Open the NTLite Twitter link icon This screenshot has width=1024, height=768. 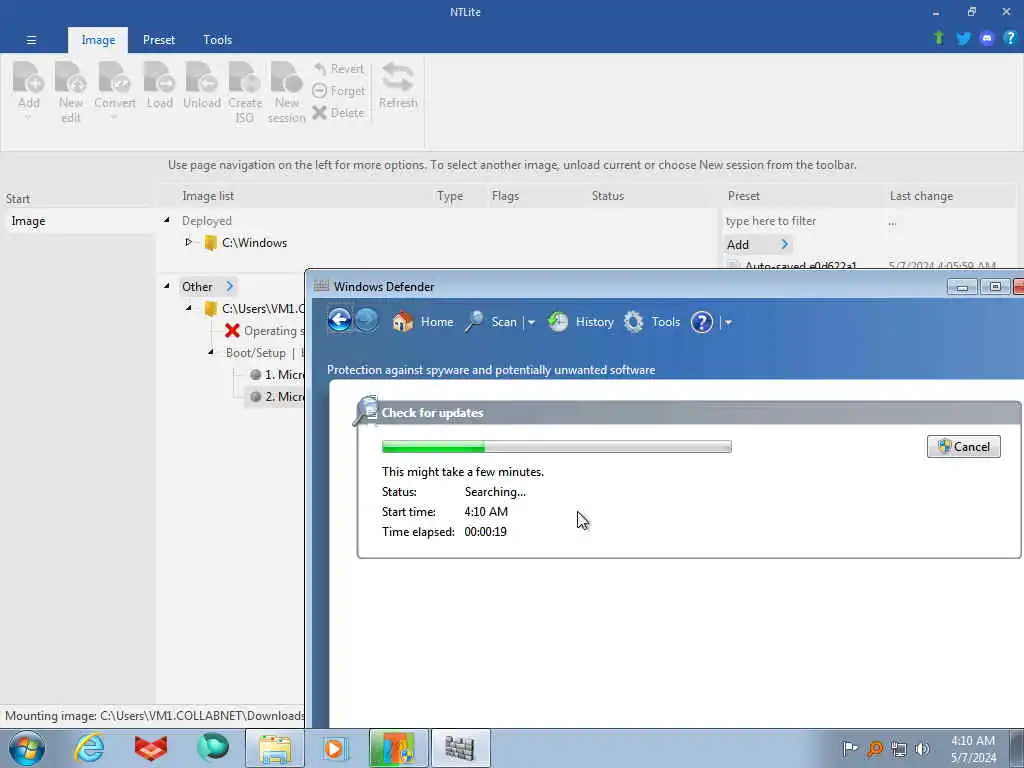point(963,39)
